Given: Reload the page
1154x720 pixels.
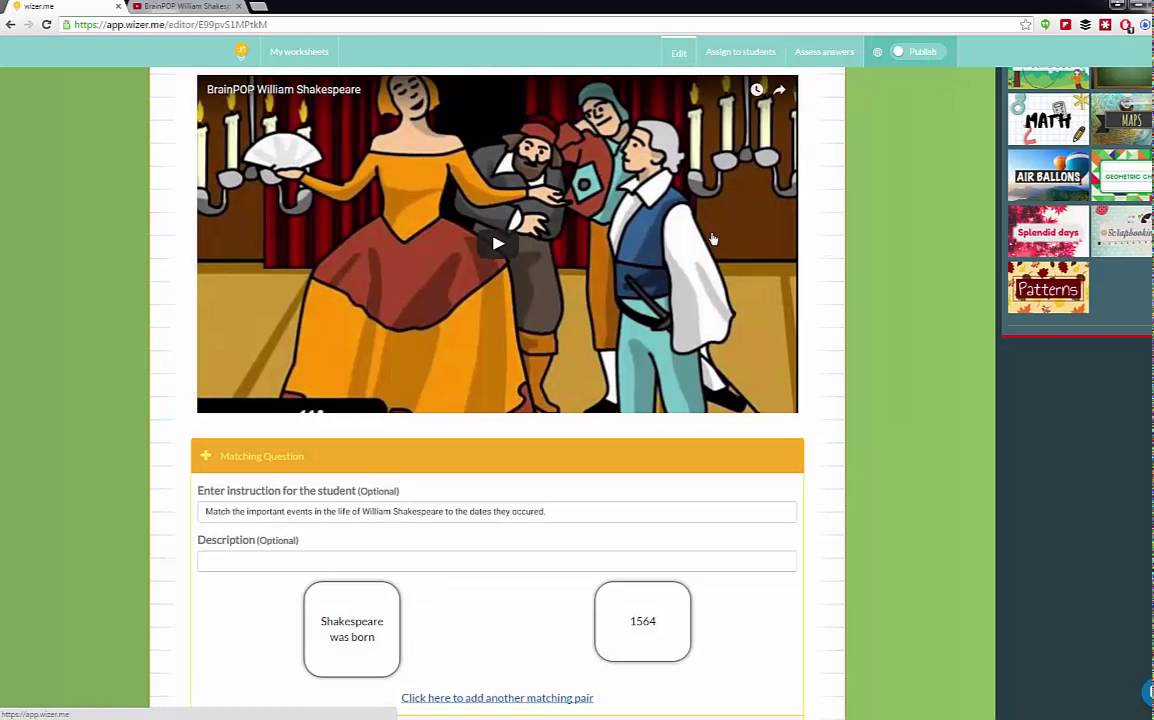Looking at the screenshot, I should coord(46,24).
